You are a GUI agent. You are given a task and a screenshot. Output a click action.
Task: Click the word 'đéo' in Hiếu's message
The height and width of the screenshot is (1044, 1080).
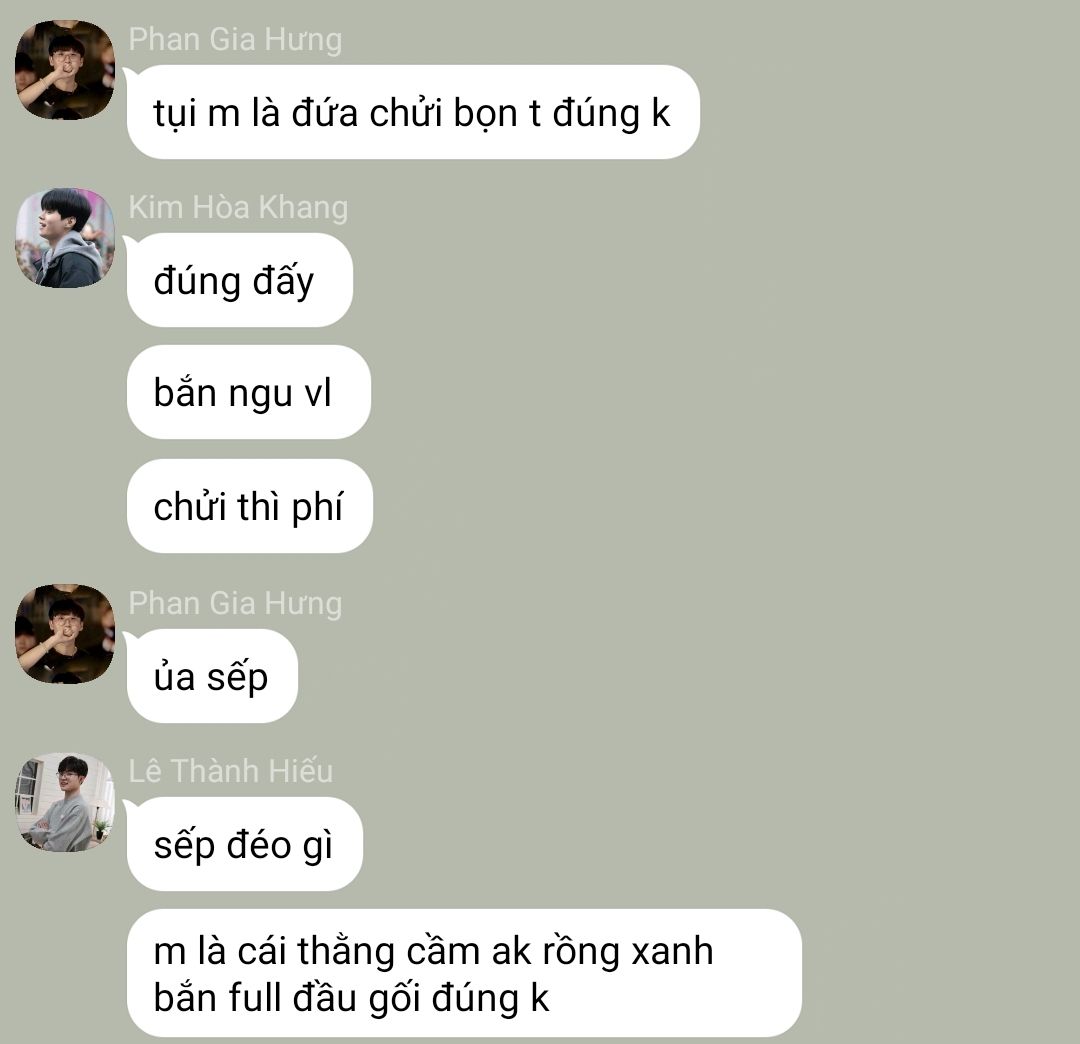tap(259, 844)
